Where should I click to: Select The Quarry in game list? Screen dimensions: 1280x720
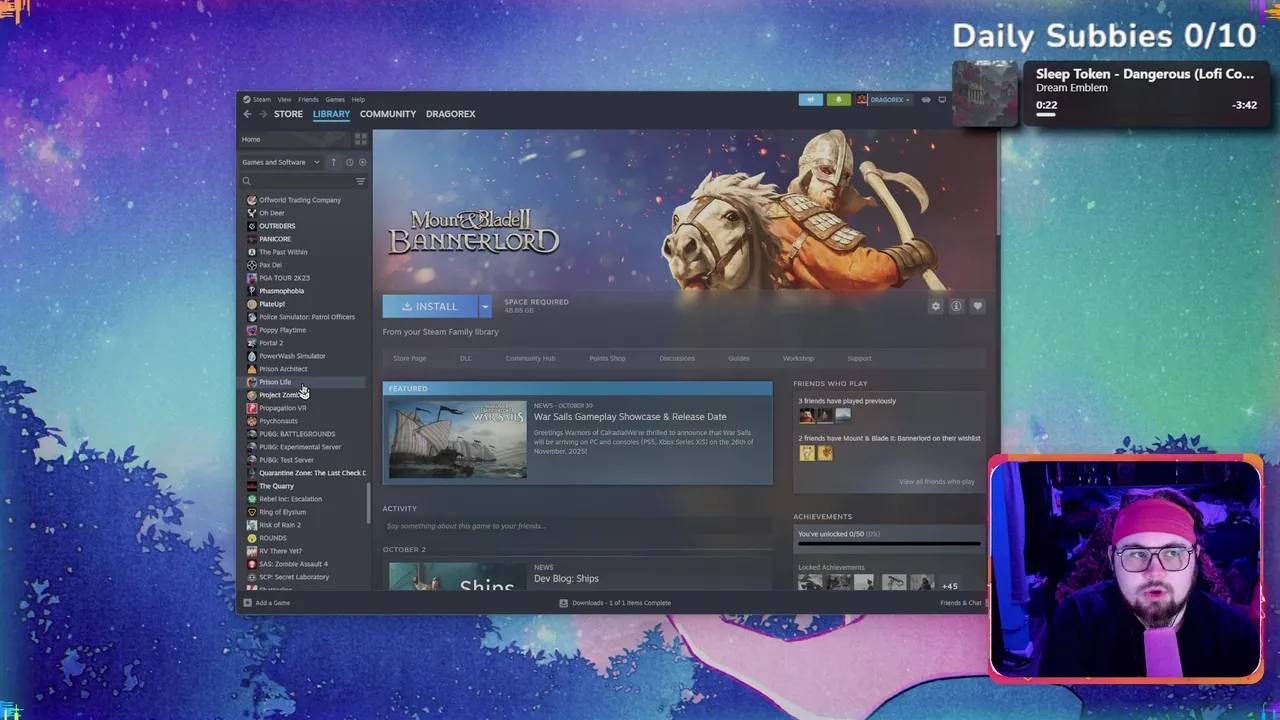pos(276,486)
